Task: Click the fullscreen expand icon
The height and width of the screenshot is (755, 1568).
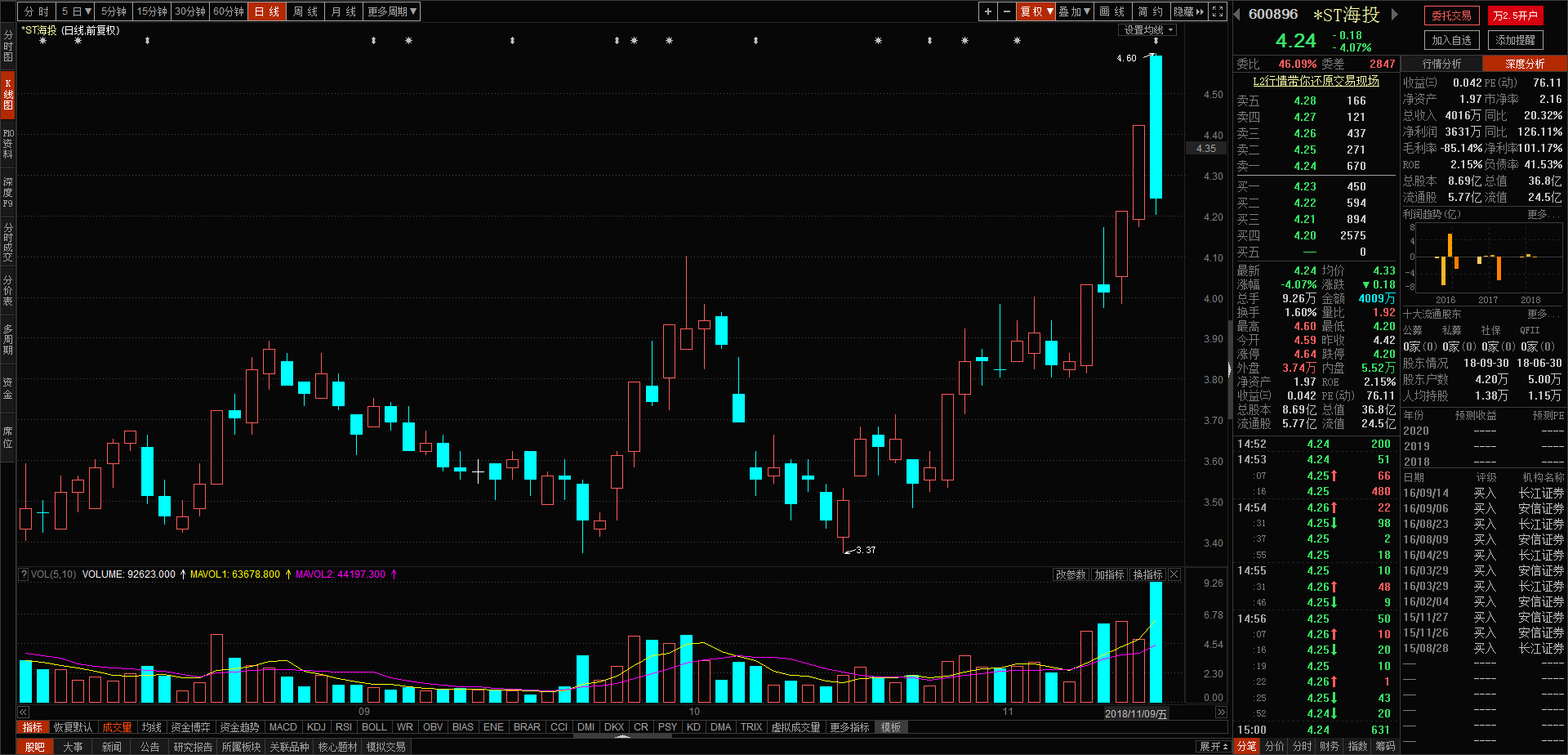Action: [1218, 11]
